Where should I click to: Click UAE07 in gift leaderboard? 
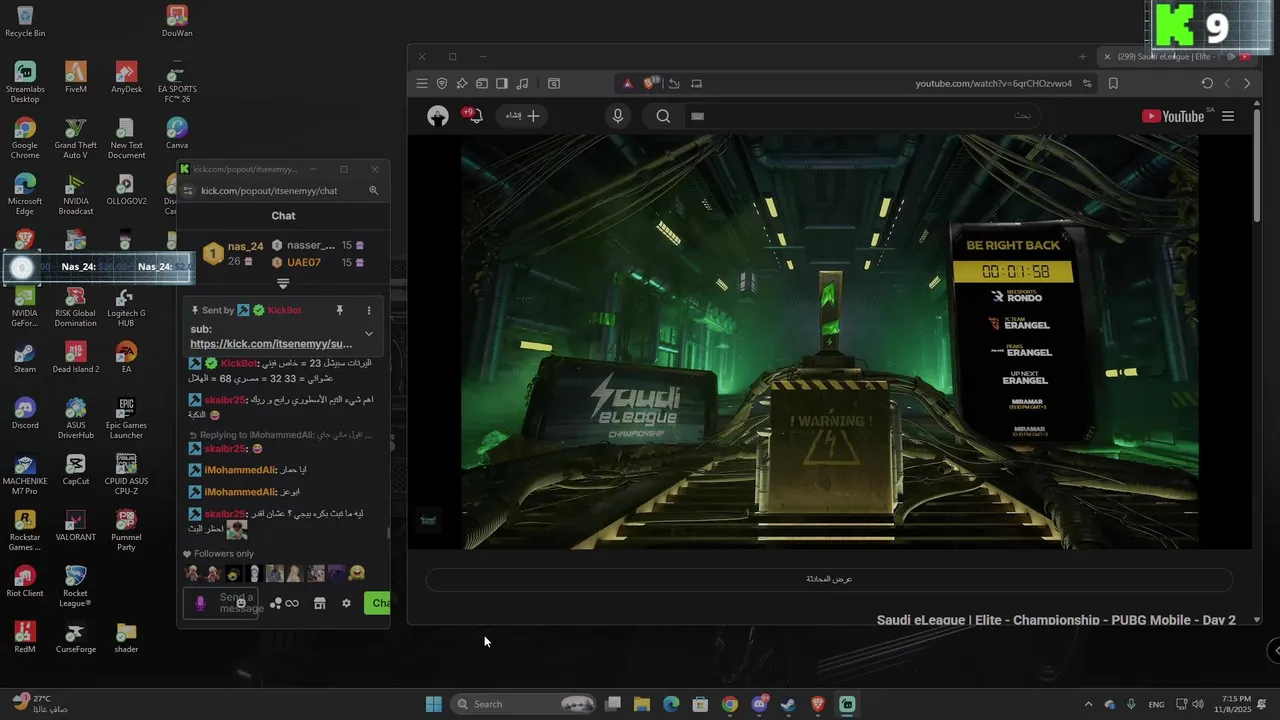coord(304,263)
